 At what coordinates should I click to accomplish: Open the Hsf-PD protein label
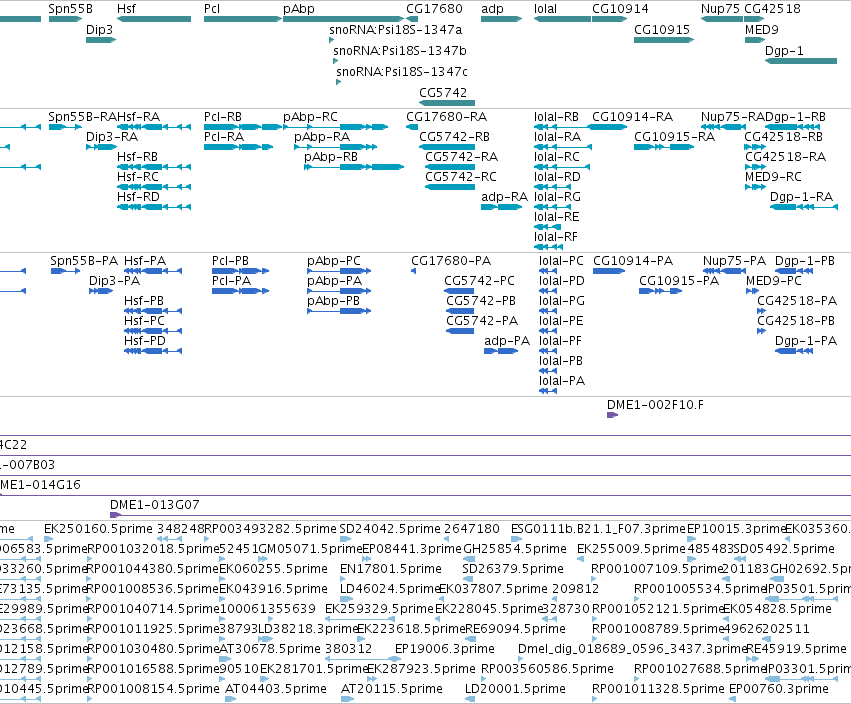(144, 341)
